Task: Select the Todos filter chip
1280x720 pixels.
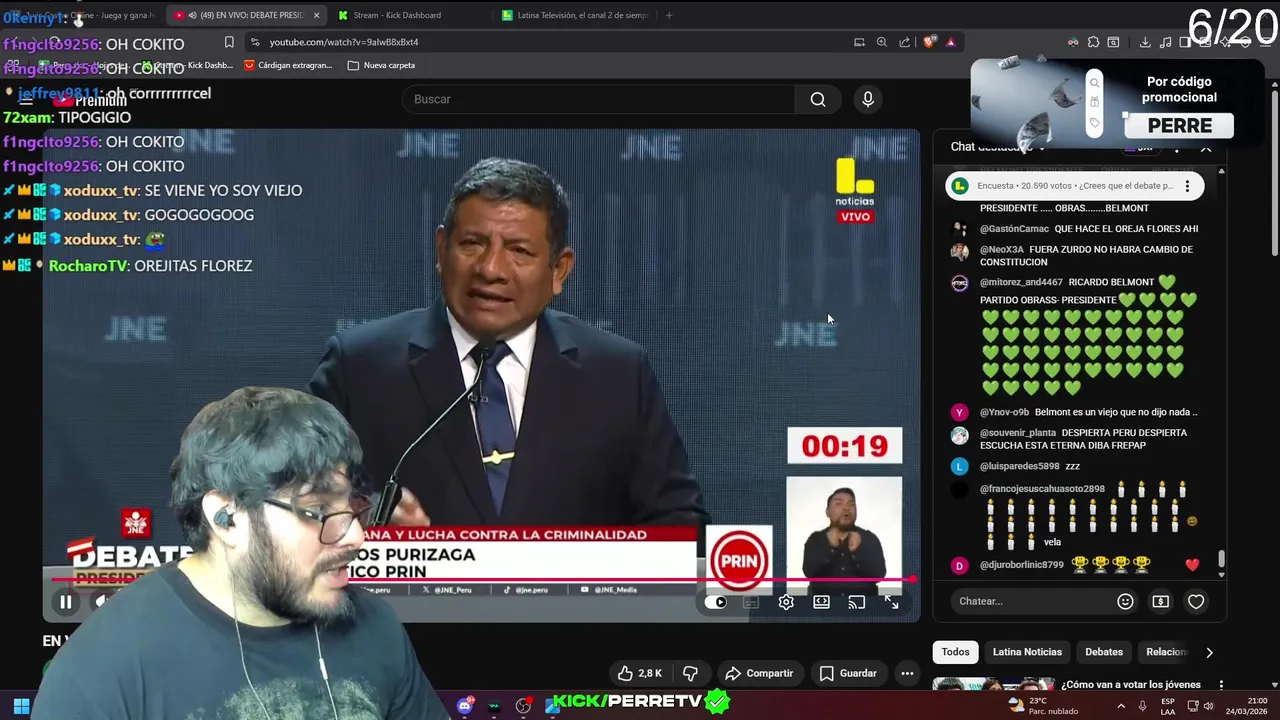Action: pos(955,652)
